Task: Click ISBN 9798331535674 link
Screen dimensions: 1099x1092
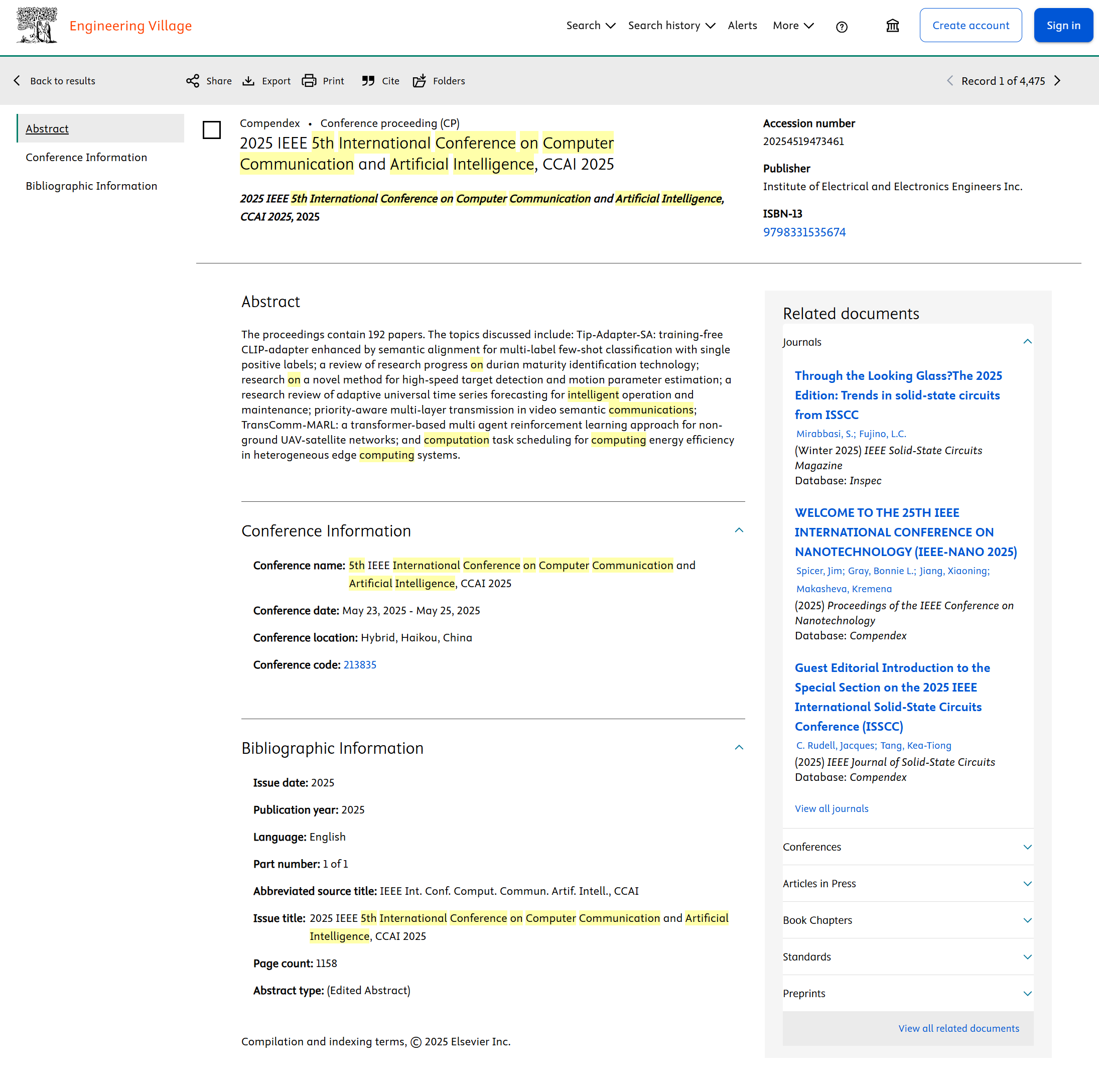Action: [804, 232]
